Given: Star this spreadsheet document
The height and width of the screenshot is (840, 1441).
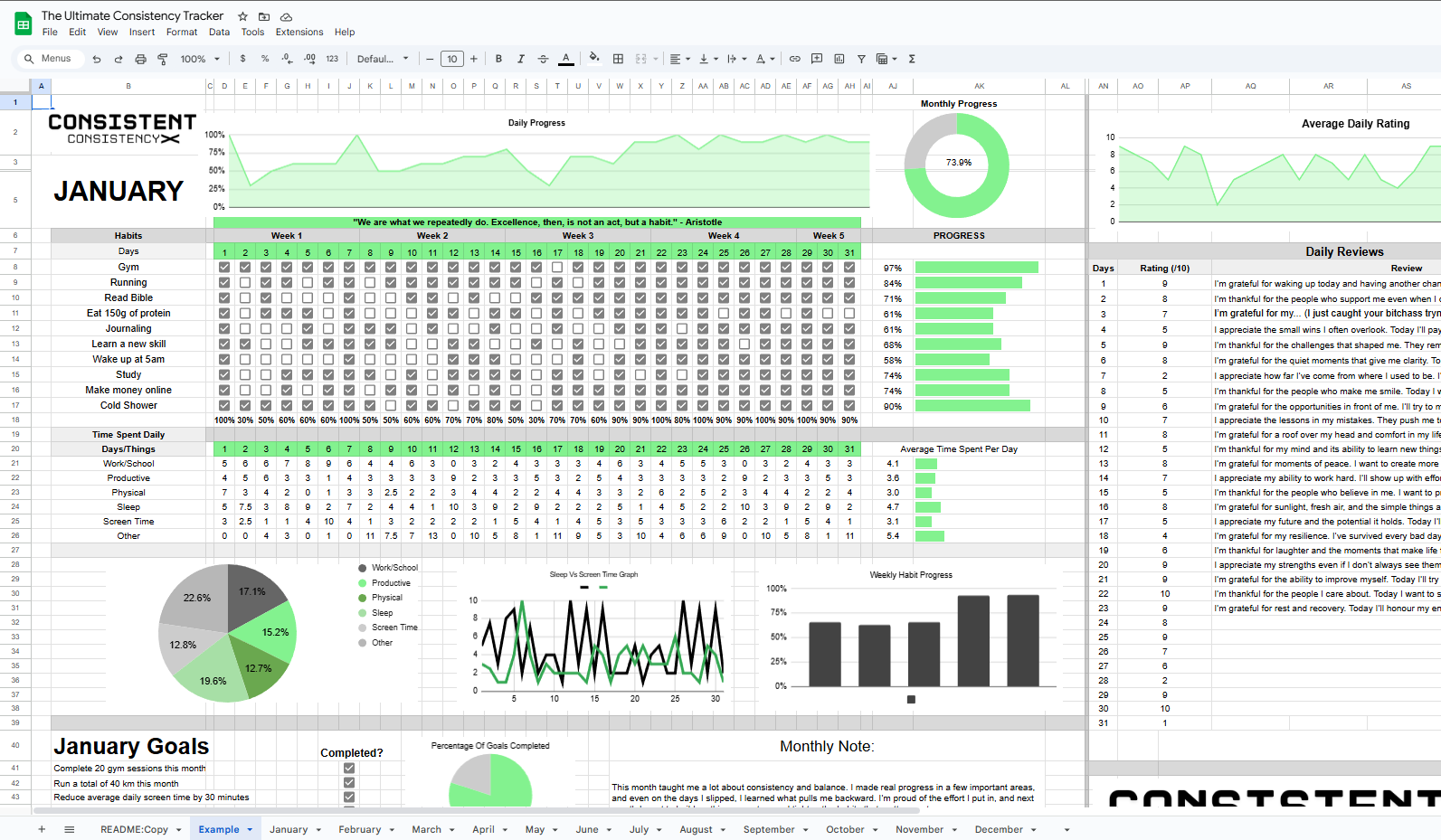Looking at the screenshot, I should coord(242,16).
